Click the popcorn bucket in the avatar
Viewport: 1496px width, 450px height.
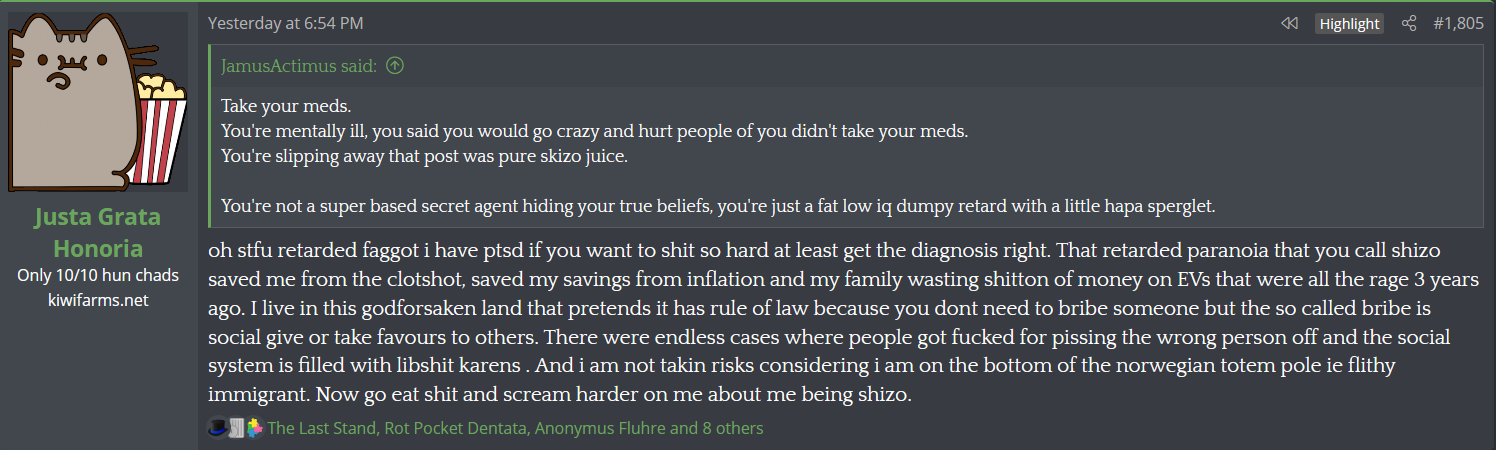click(160, 125)
